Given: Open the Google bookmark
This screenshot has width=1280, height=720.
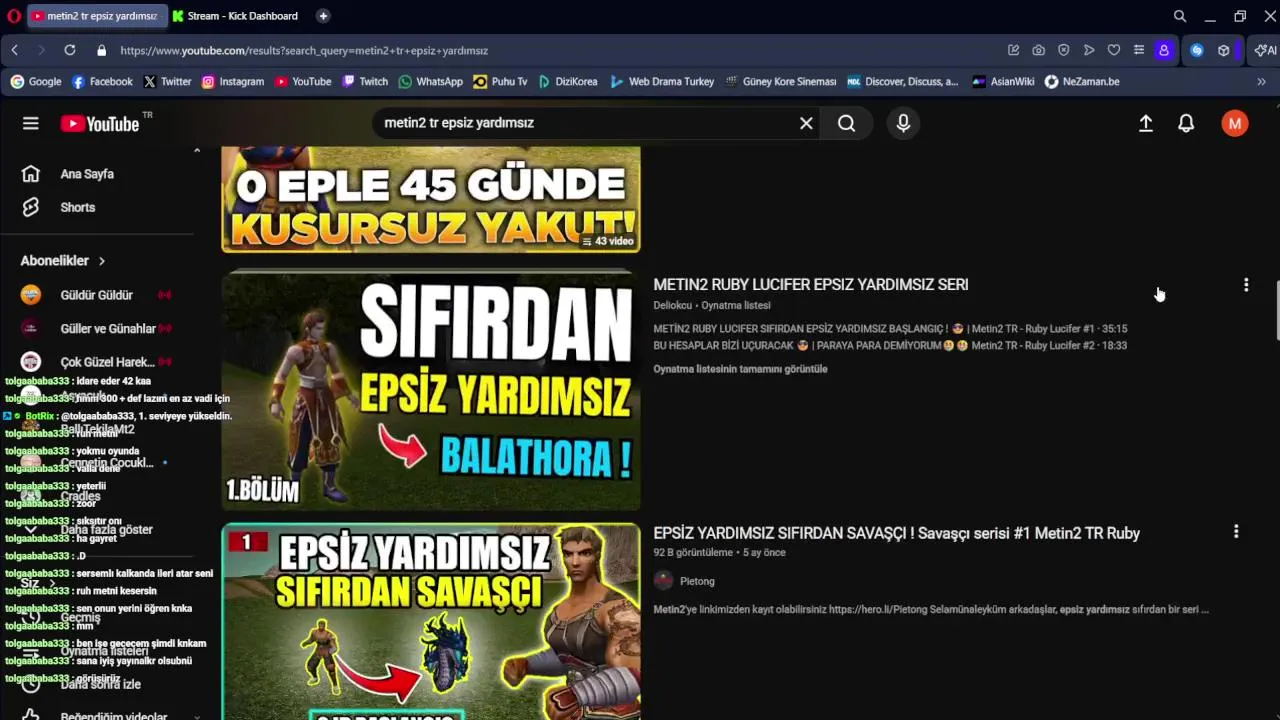Looking at the screenshot, I should pos(36,82).
